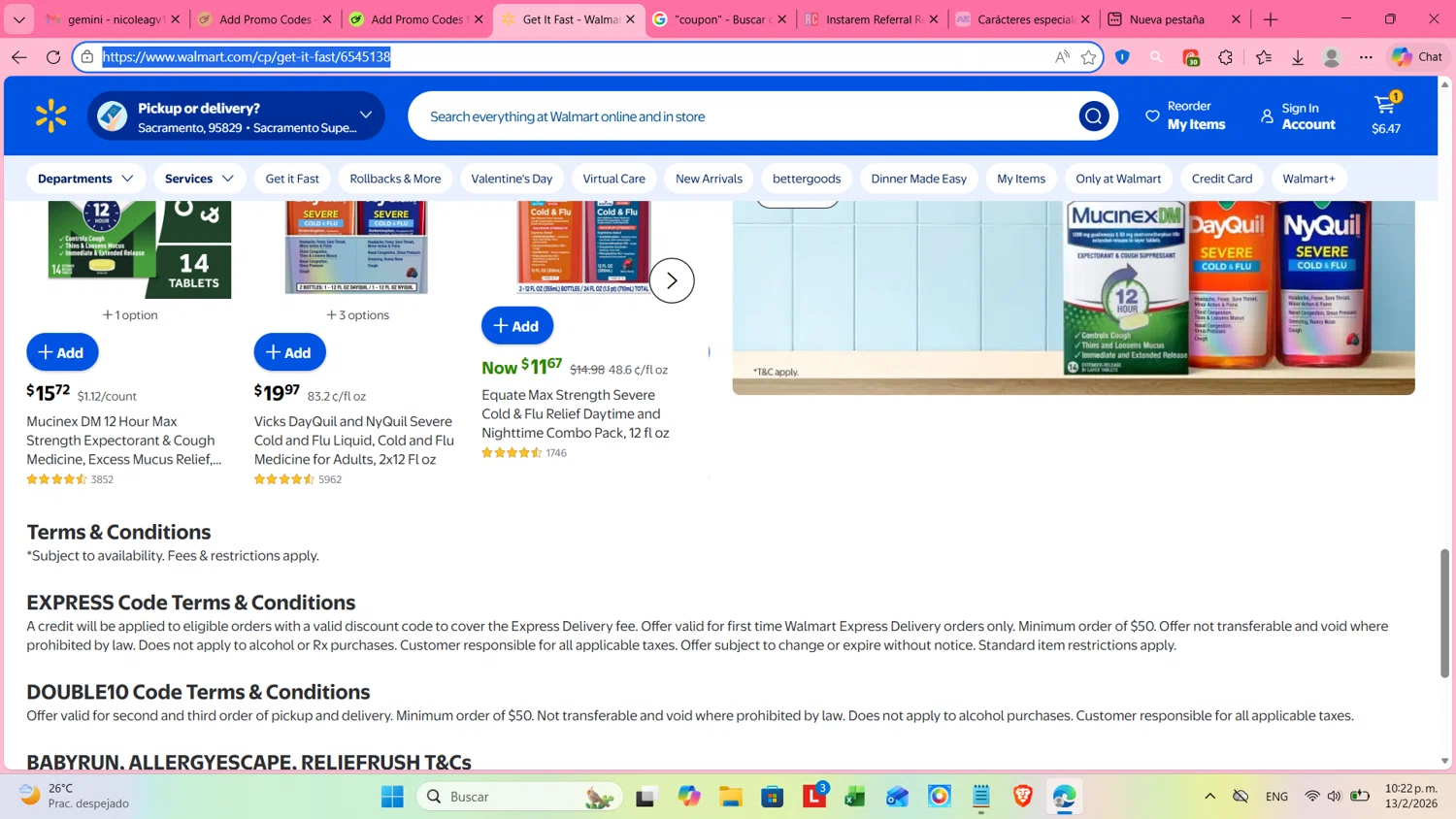Open Copilot Chat in the browser

(1417, 57)
